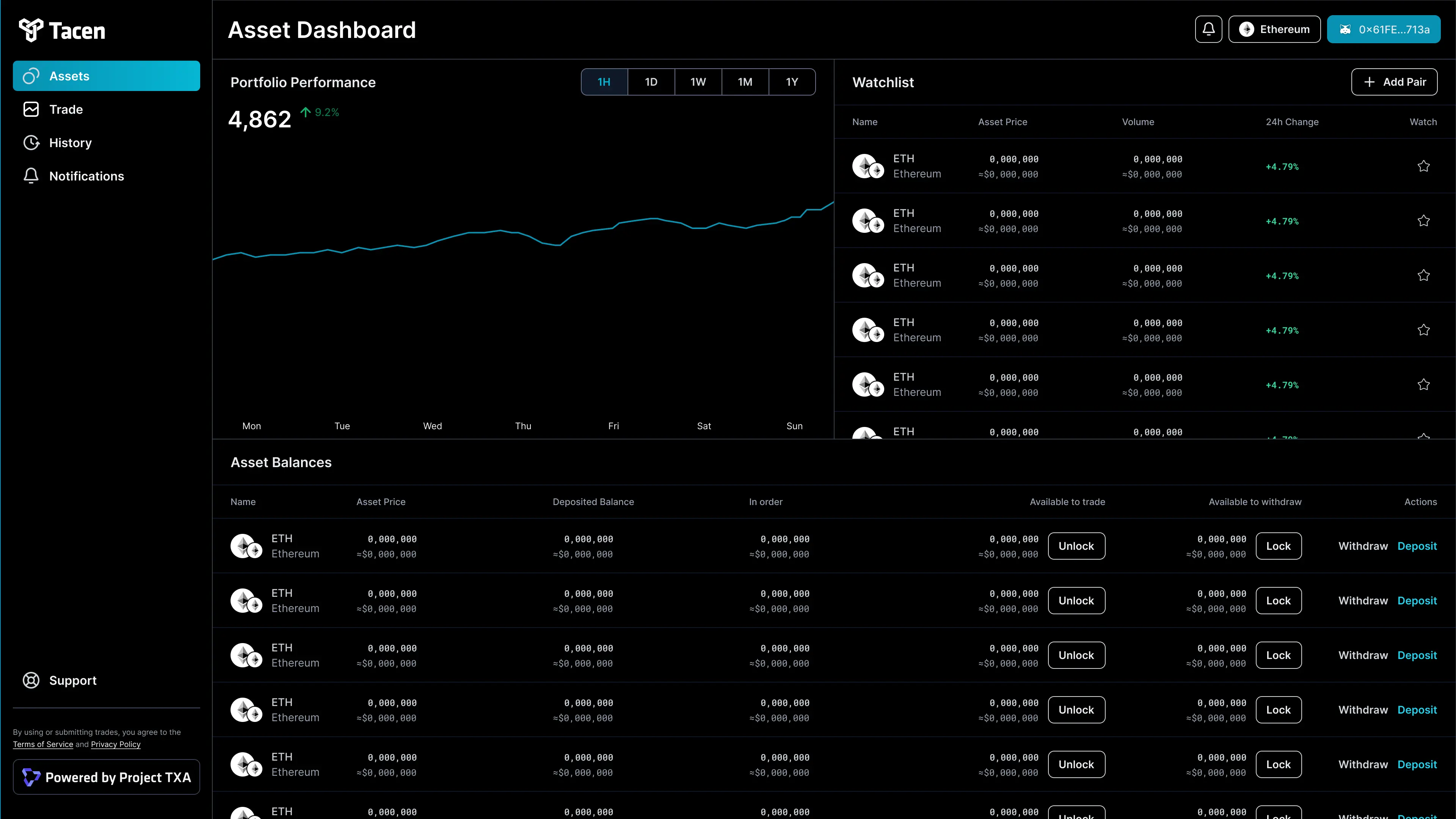Click the notification bell icon in header
Image resolution: width=1456 pixels, height=819 pixels.
pos(1208,30)
